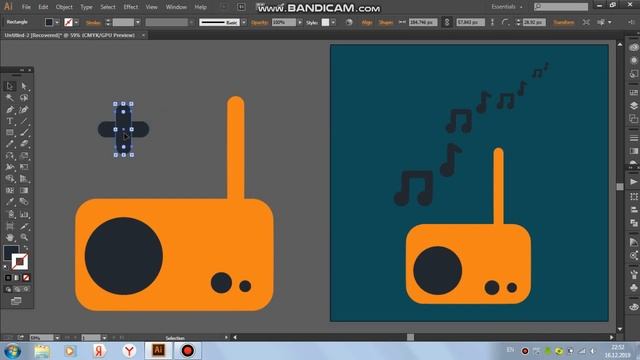Click the shape width input field

pos(423,22)
